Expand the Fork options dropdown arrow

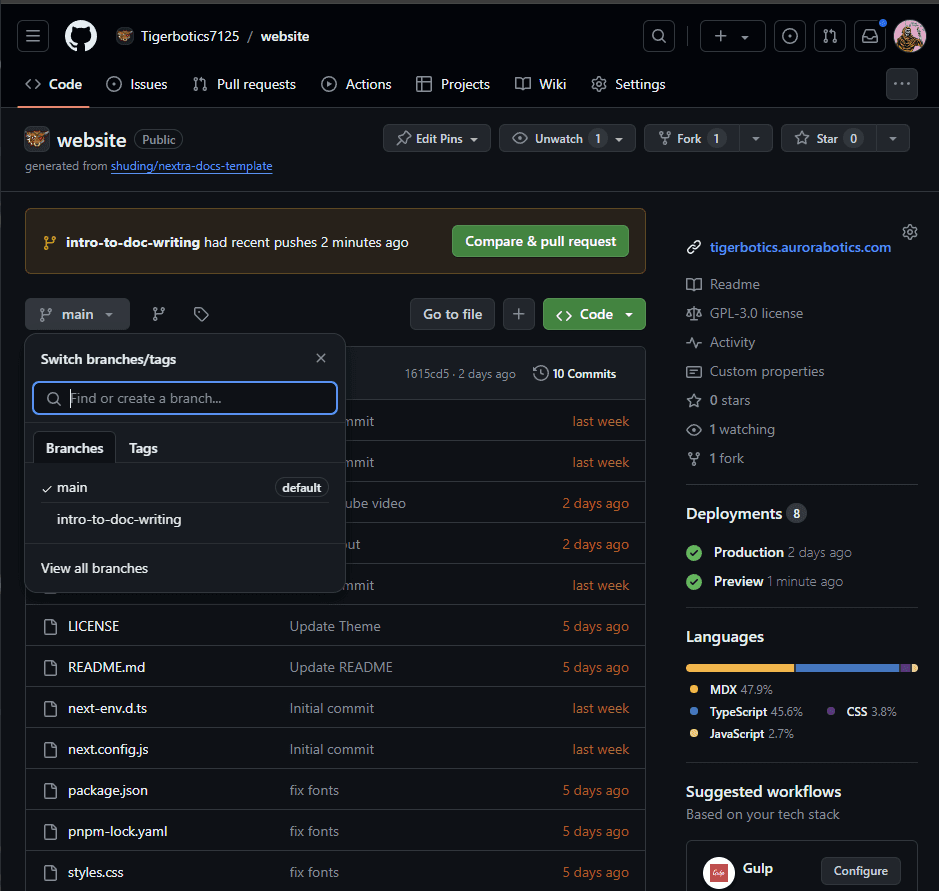756,139
